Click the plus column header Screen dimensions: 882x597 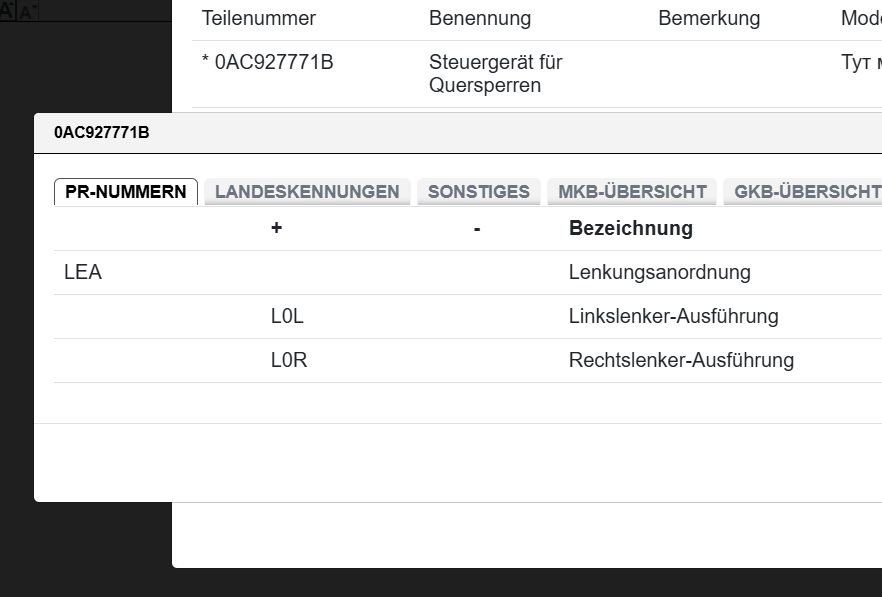tap(276, 228)
